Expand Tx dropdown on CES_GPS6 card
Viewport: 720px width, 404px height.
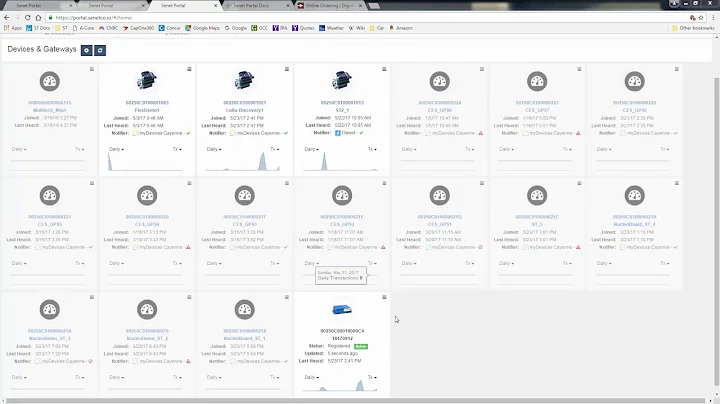click(x=664, y=149)
